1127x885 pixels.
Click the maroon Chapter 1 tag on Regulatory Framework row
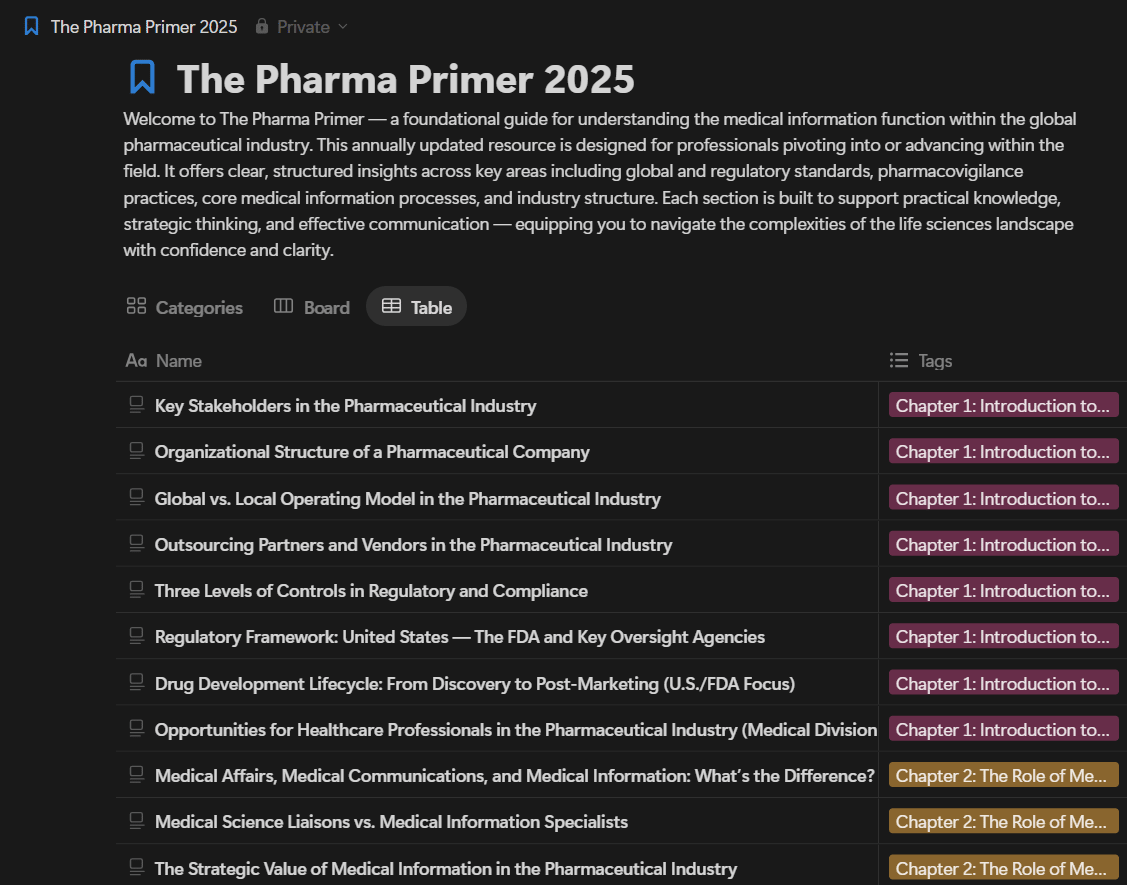click(x=1003, y=637)
